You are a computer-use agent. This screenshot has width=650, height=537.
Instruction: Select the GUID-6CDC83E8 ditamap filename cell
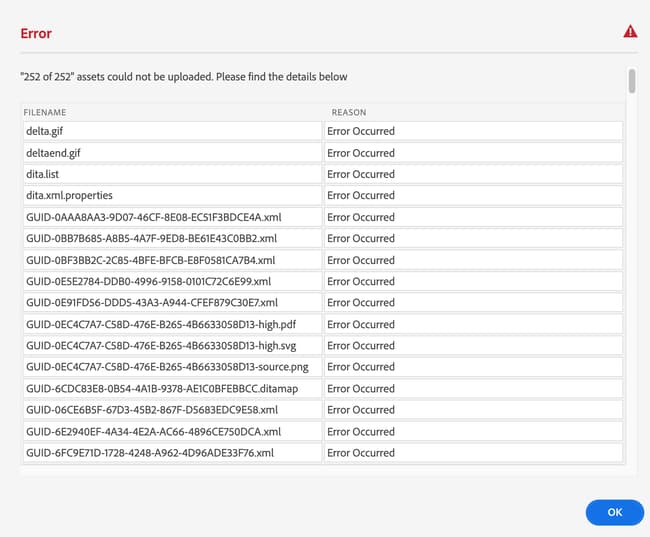[x=172, y=389]
